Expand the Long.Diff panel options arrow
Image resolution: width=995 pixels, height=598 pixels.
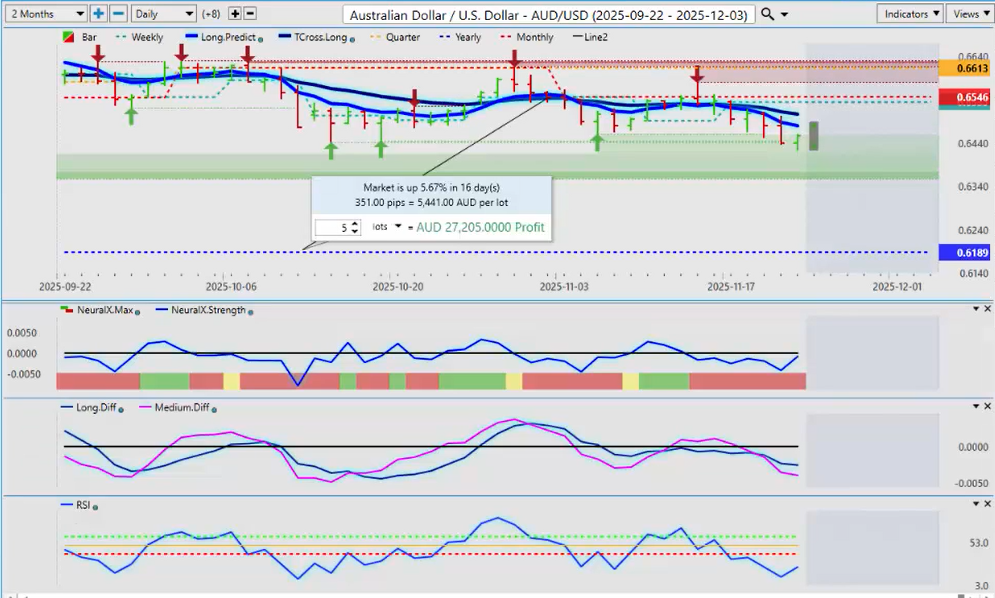coord(975,407)
